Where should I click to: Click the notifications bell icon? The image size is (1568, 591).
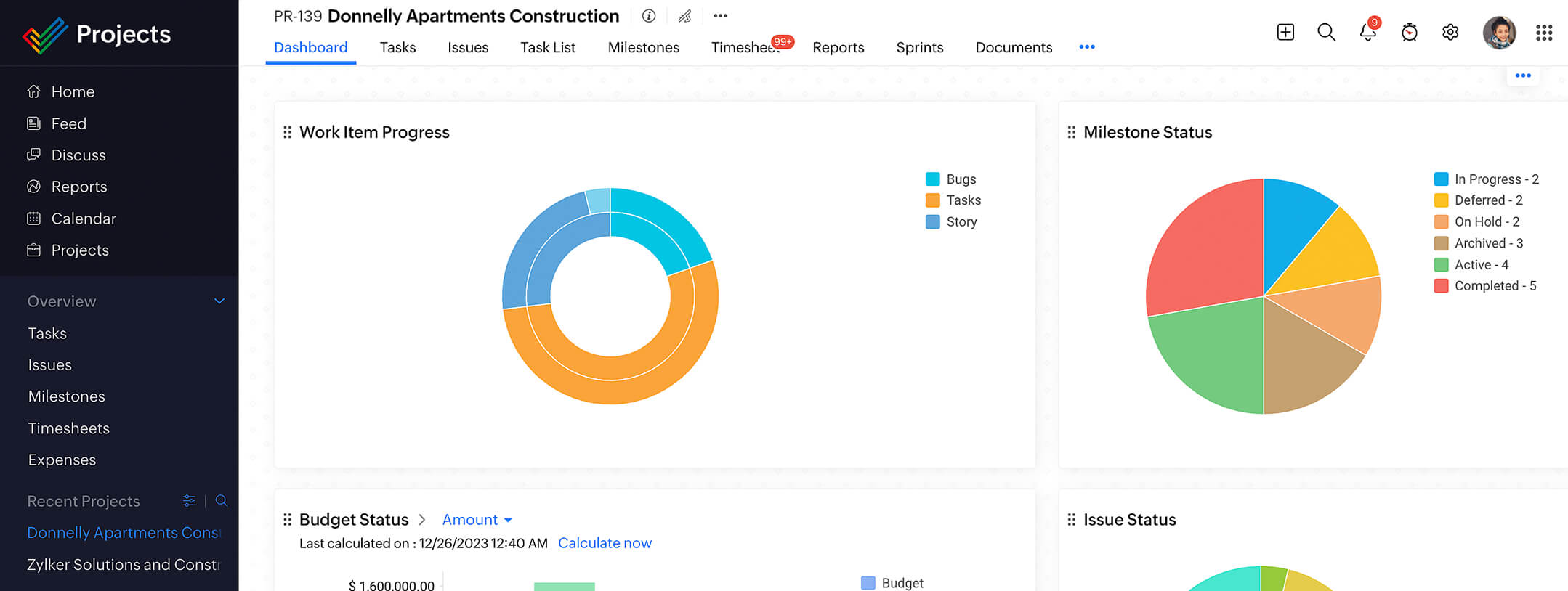[x=1367, y=33]
